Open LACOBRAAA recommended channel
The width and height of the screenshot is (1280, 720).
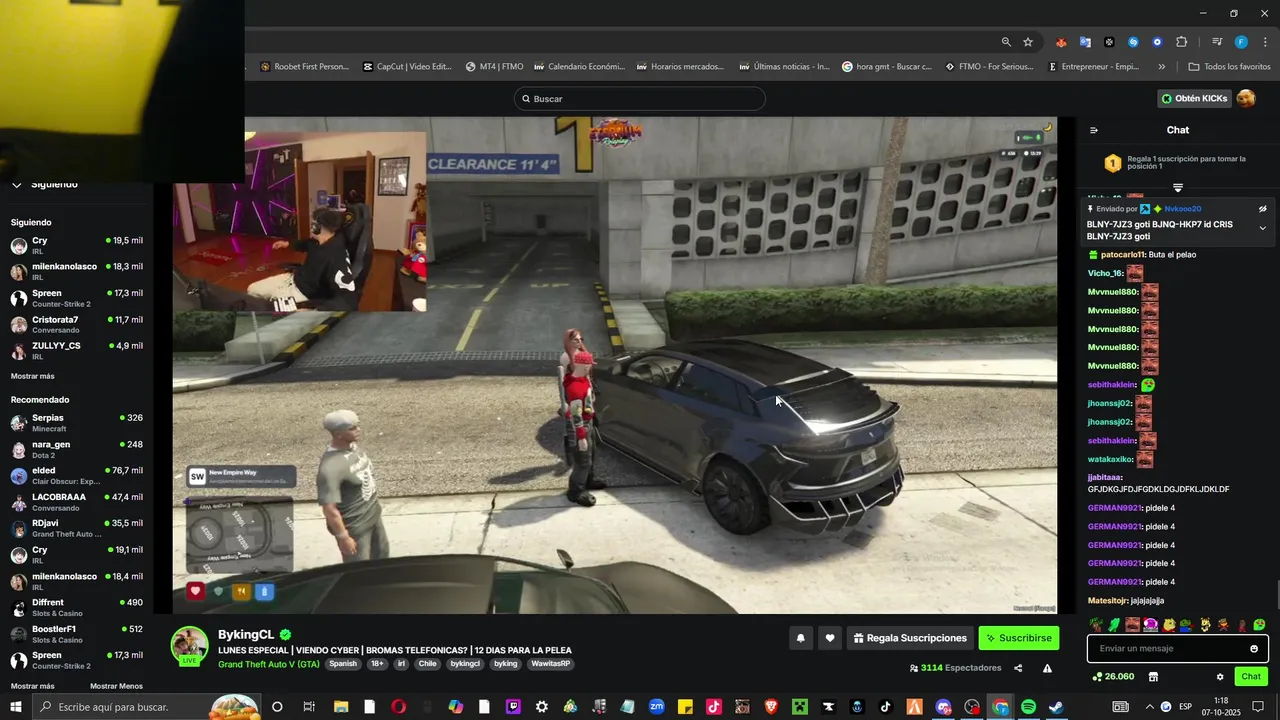click(x=77, y=502)
